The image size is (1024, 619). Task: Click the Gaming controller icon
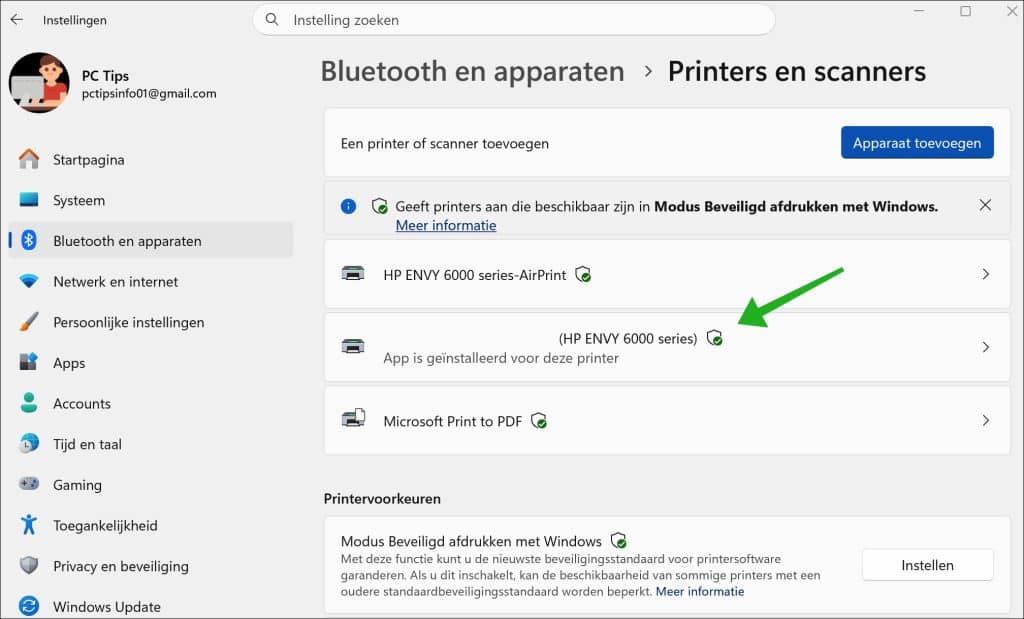coord(29,484)
